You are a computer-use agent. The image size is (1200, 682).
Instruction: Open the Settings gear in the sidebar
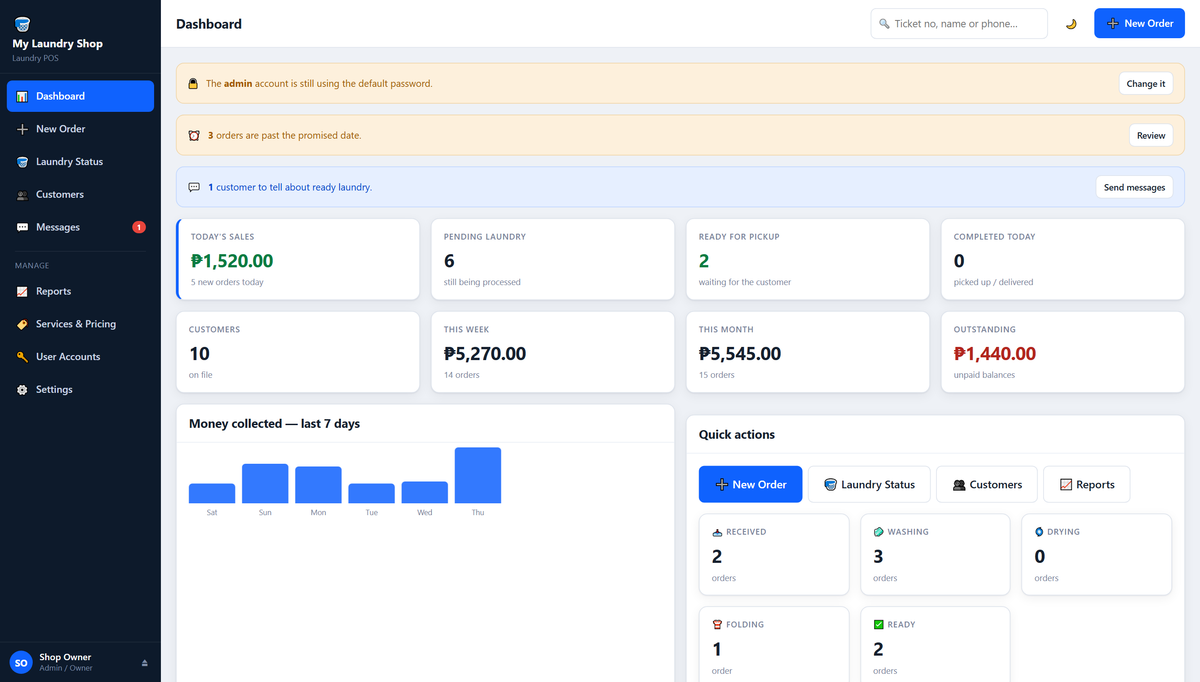point(22,390)
